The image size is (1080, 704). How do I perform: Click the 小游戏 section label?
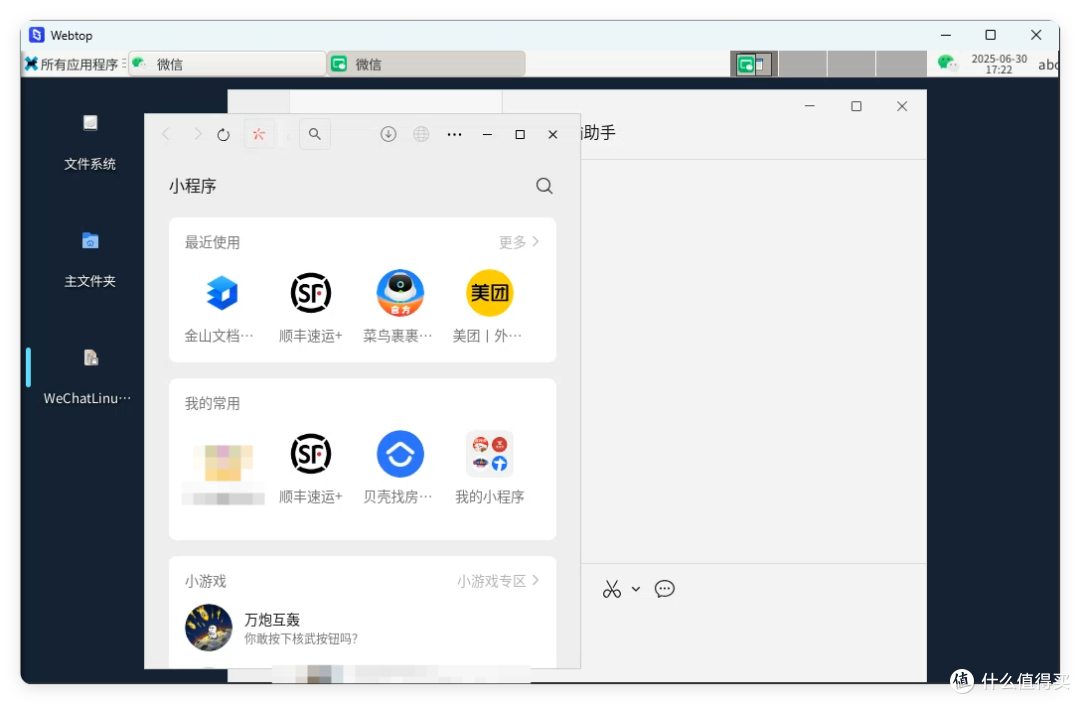[205, 581]
